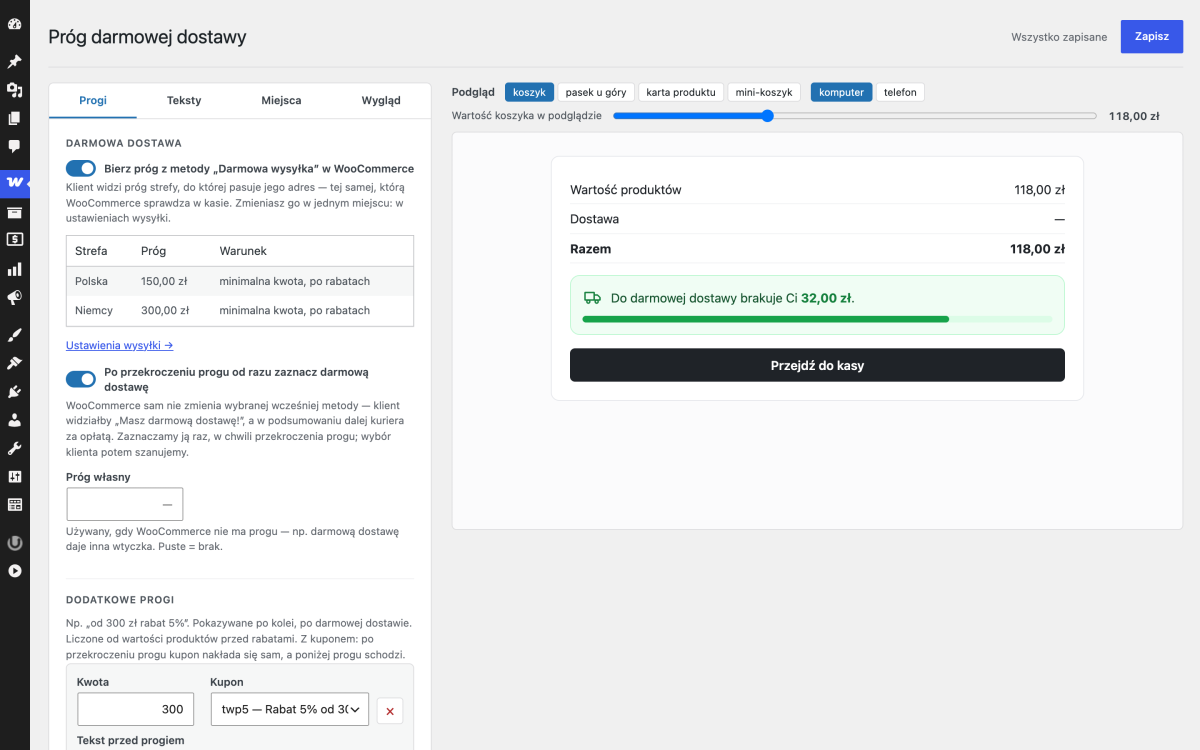This screenshot has width=1200, height=750.
Task: Remove the 300 threshold with red X
Action: (390, 712)
